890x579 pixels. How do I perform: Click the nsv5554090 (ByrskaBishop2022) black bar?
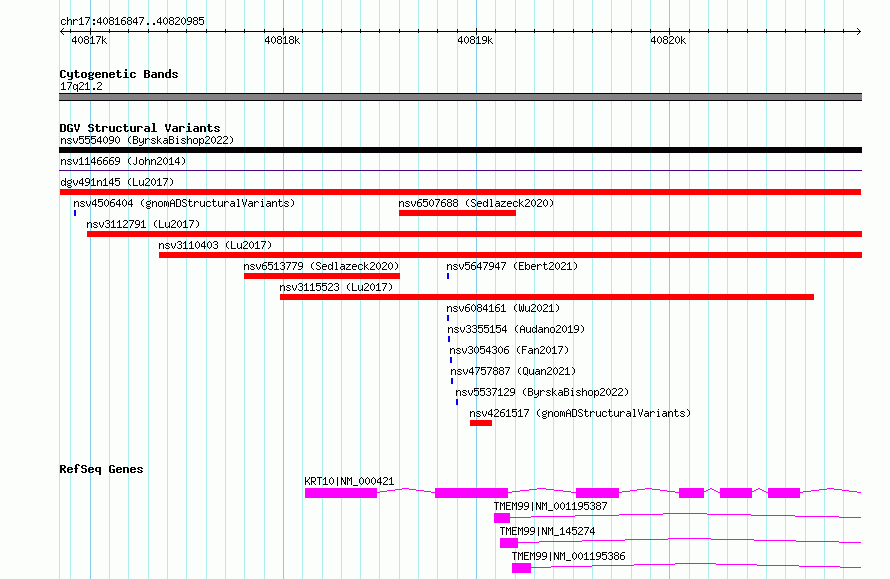coord(460,150)
